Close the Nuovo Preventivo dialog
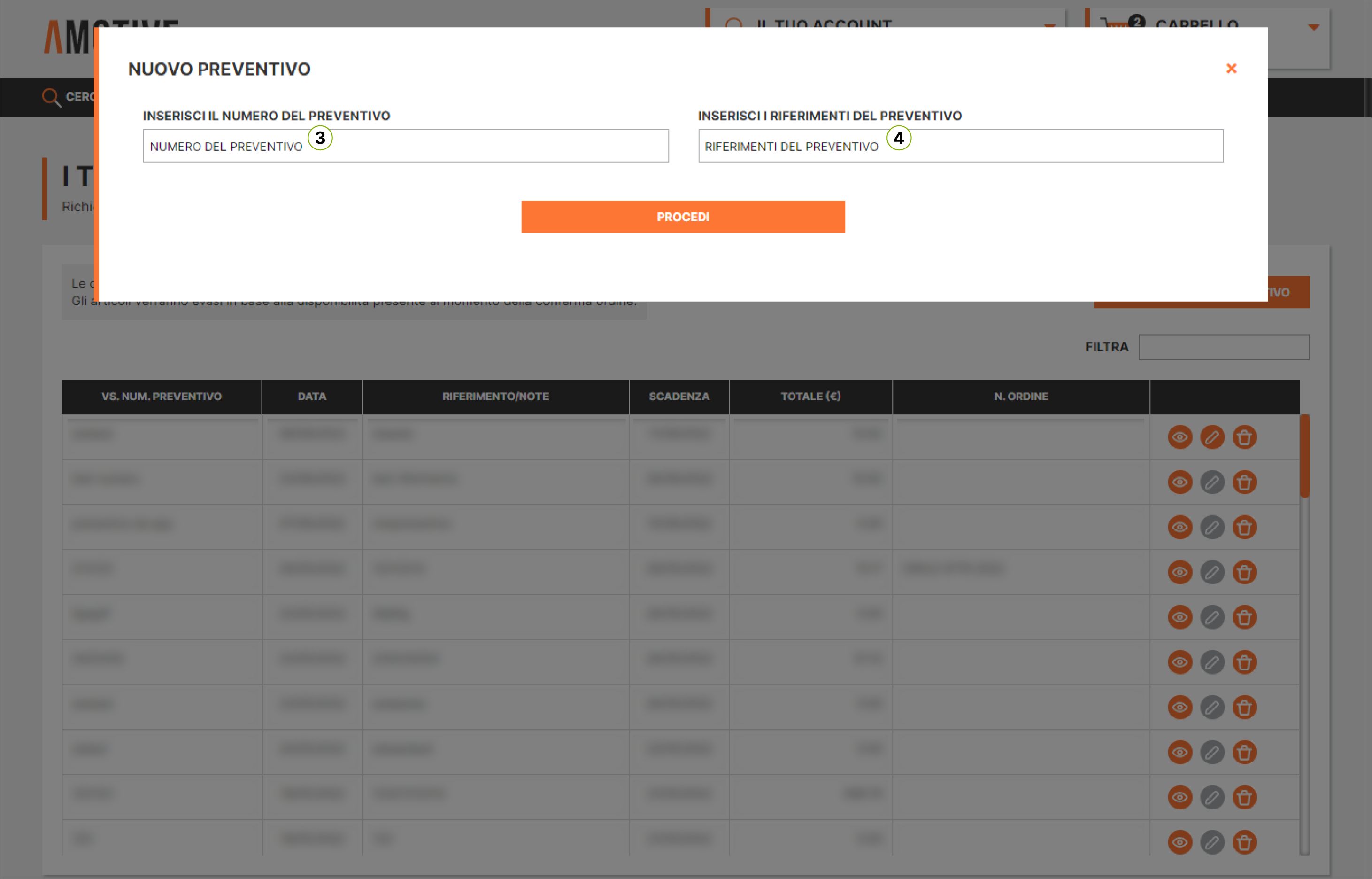The width and height of the screenshot is (1372, 879). click(x=1231, y=69)
